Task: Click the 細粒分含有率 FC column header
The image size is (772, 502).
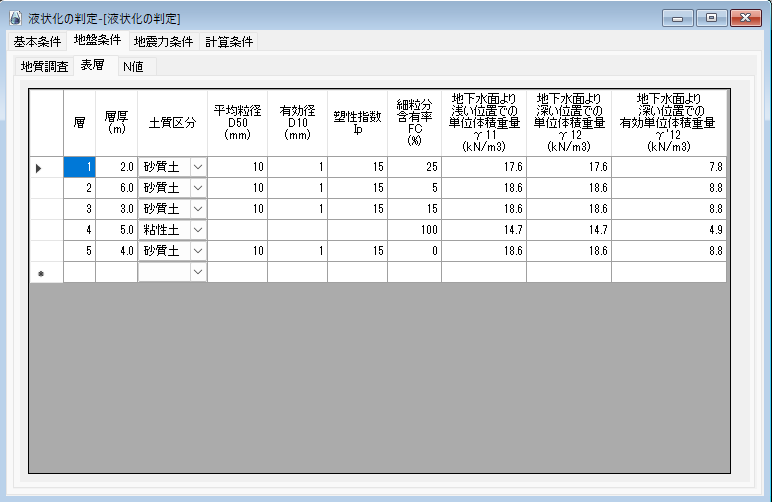Action: click(414, 122)
